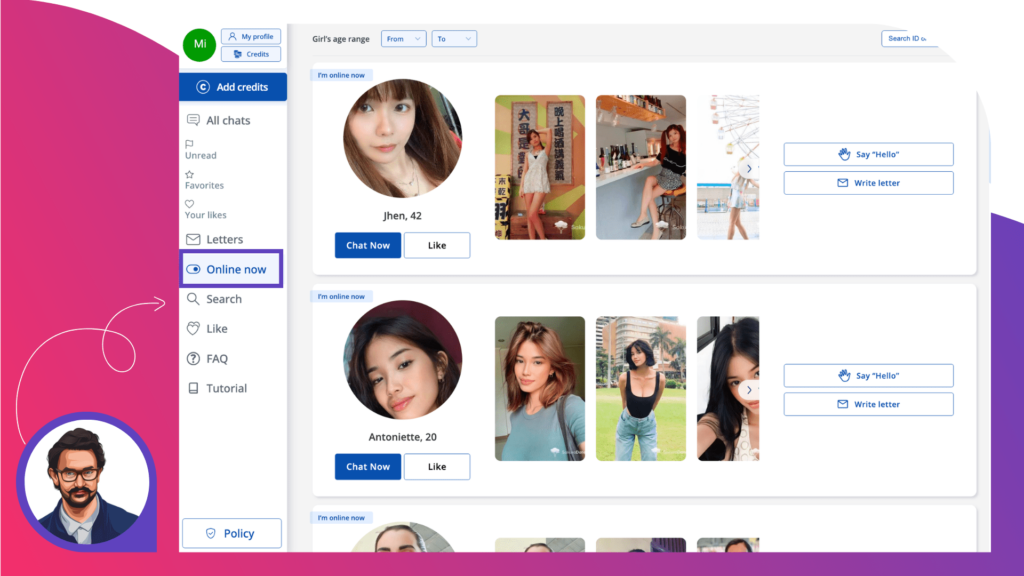
Task: Toggle the Online now switch
Action: click(x=193, y=269)
